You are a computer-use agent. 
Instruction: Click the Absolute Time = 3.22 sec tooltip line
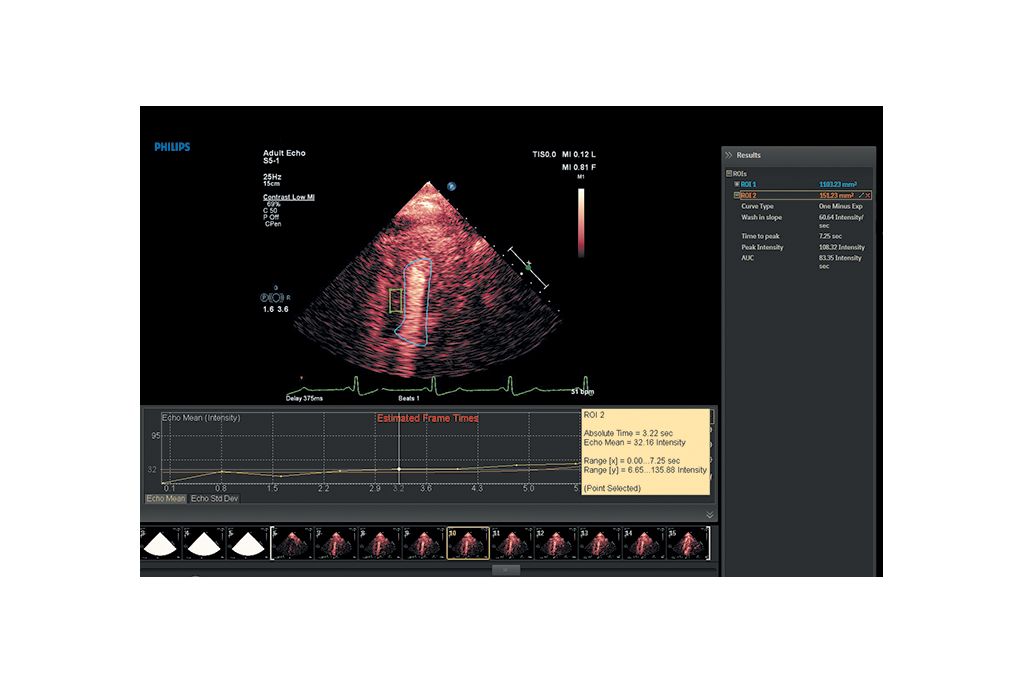coord(628,433)
